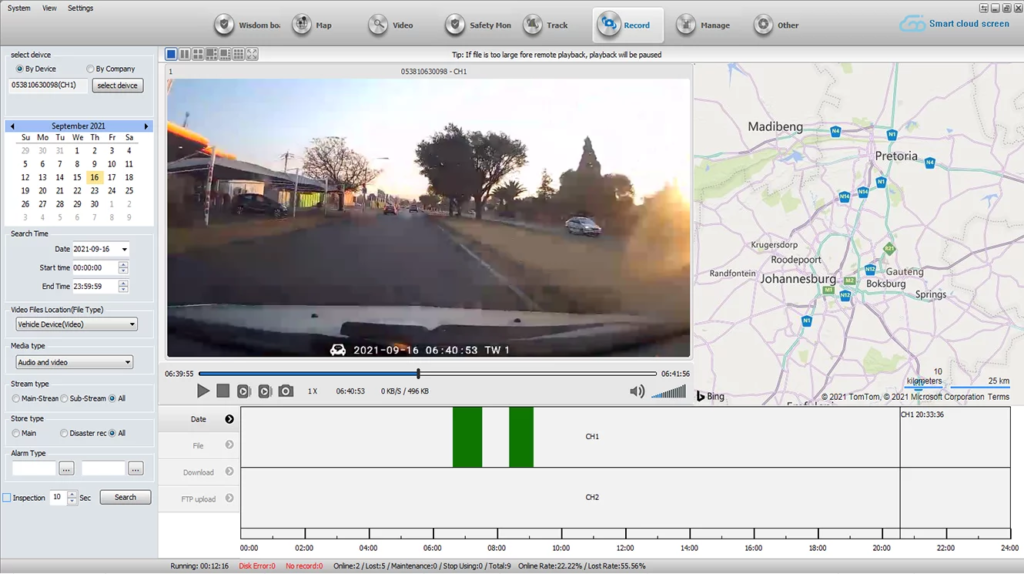This screenshot has width=1024, height=574.
Task: Choose the Main-Stream stream type
Action: (x=16, y=398)
